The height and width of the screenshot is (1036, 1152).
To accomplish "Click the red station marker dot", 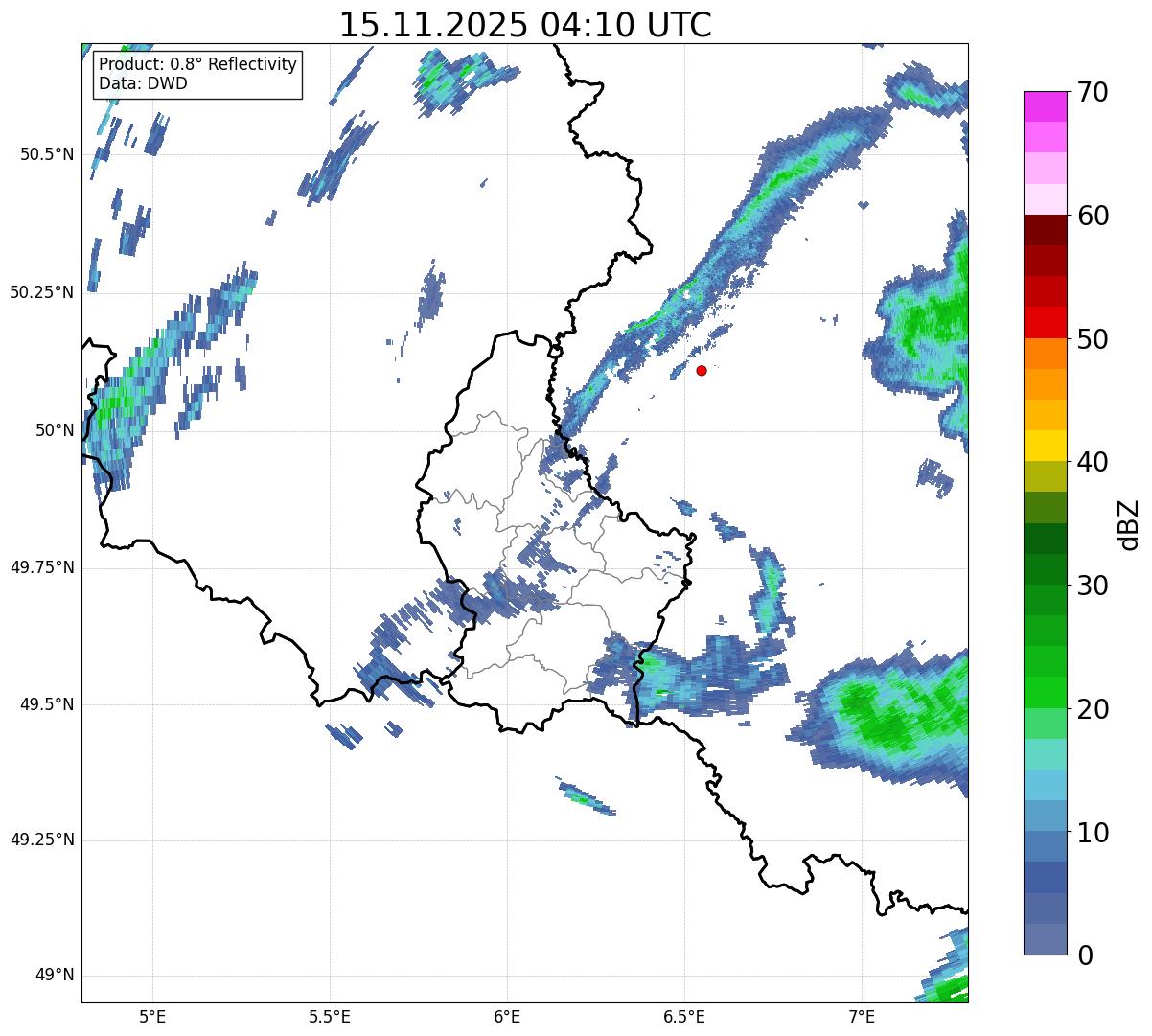I will [702, 370].
